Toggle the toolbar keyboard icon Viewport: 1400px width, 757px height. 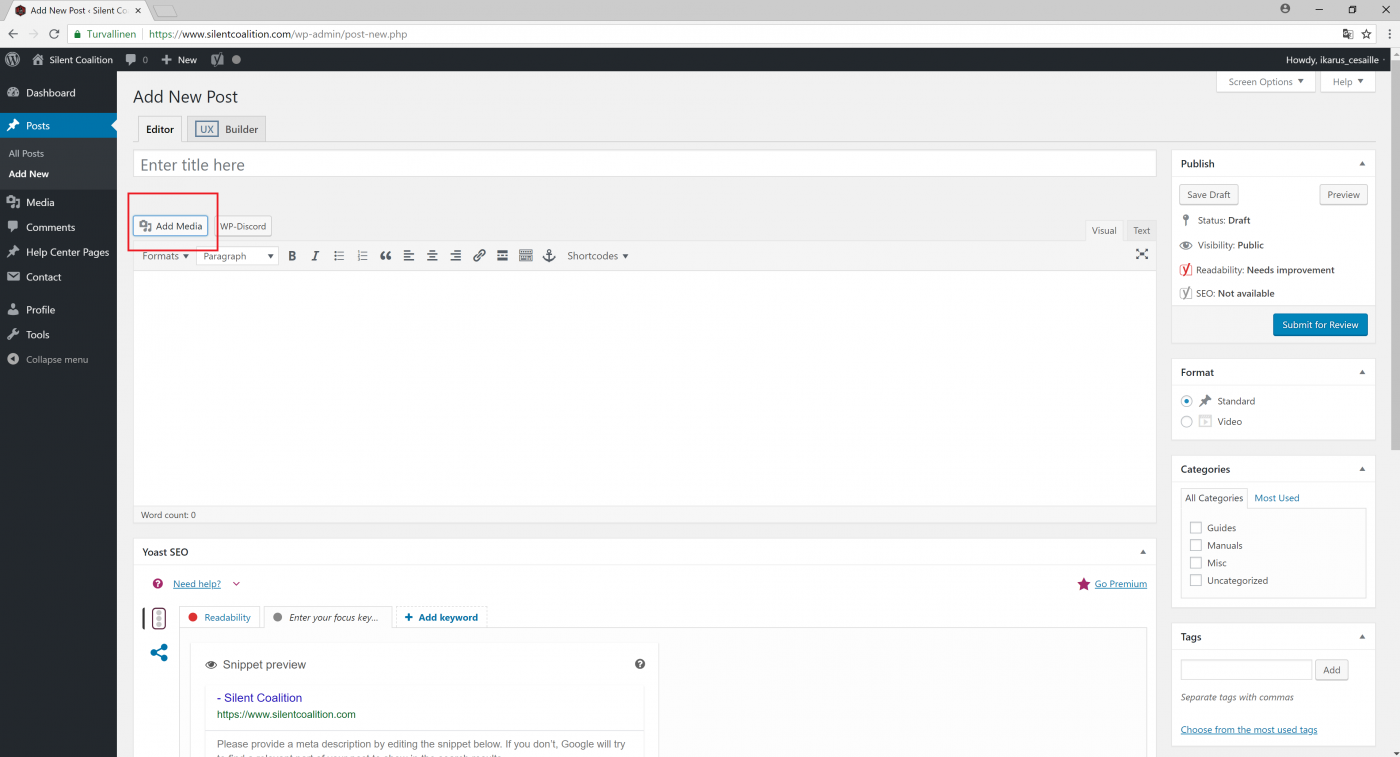tap(525, 256)
